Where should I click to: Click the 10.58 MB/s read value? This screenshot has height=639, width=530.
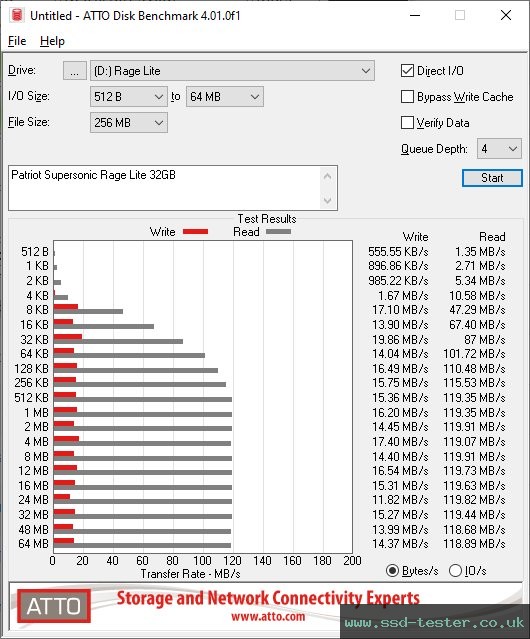pos(477,295)
